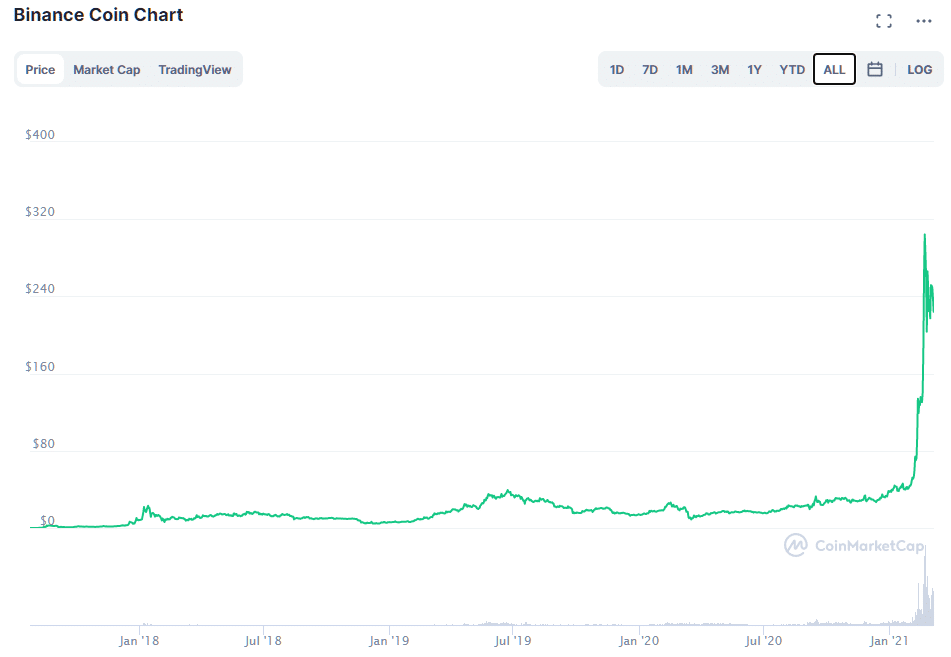Image resolution: width=951 pixels, height=657 pixels.
Task: Click the $400 price axis label
Action: pos(40,135)
